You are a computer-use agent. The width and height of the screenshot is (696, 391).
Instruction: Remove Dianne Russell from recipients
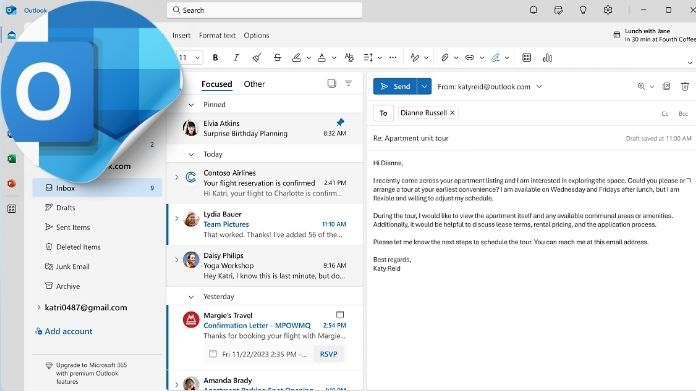[x=452, y=113]
